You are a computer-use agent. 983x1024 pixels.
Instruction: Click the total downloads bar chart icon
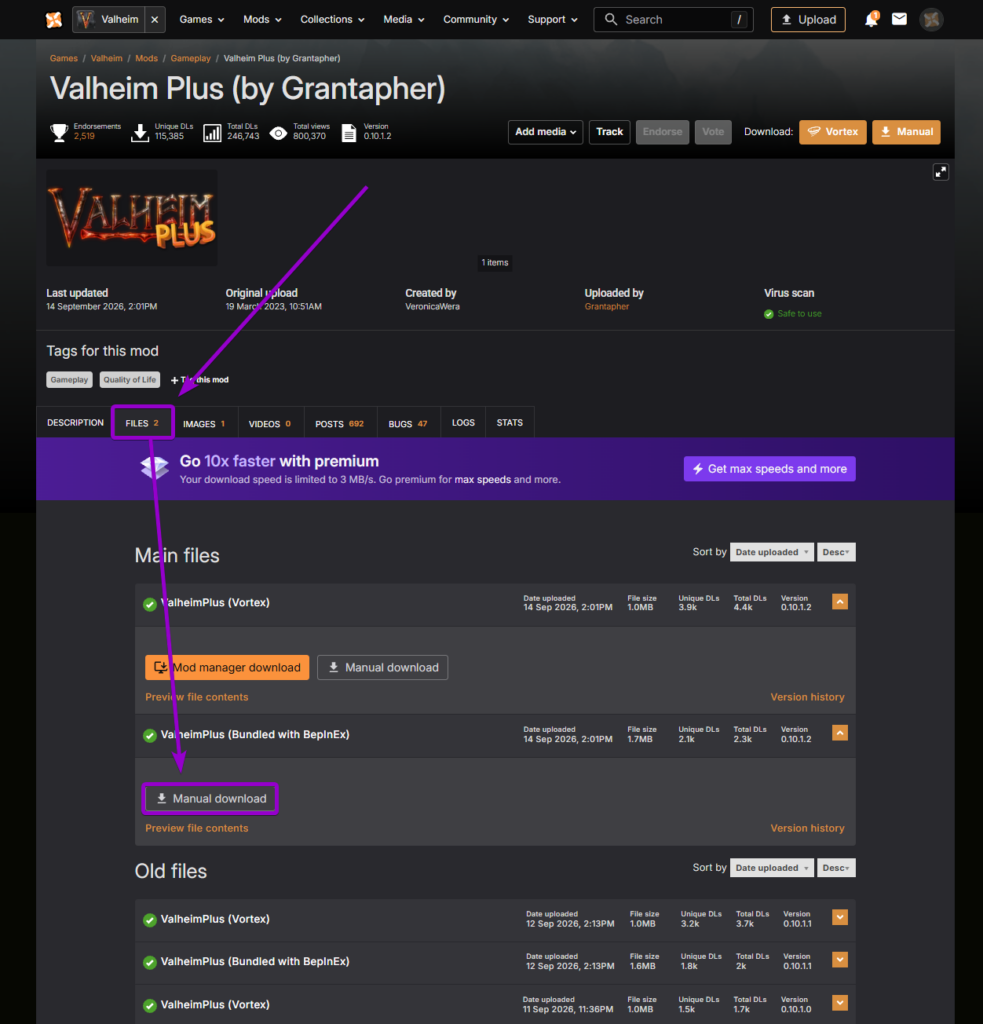click(x=212, y=133)
